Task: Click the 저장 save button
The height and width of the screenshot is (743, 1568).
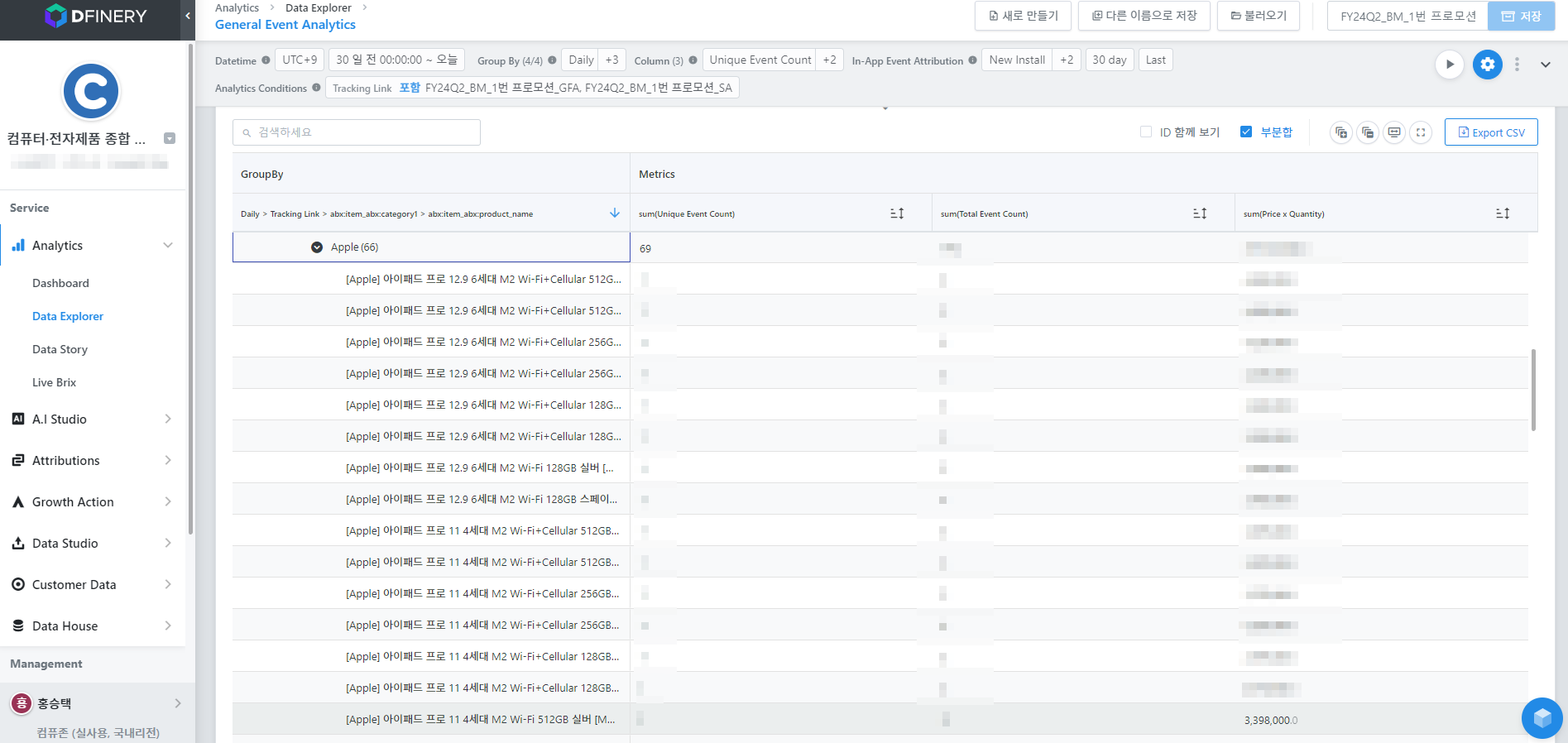Action: tap(1521, 16)
